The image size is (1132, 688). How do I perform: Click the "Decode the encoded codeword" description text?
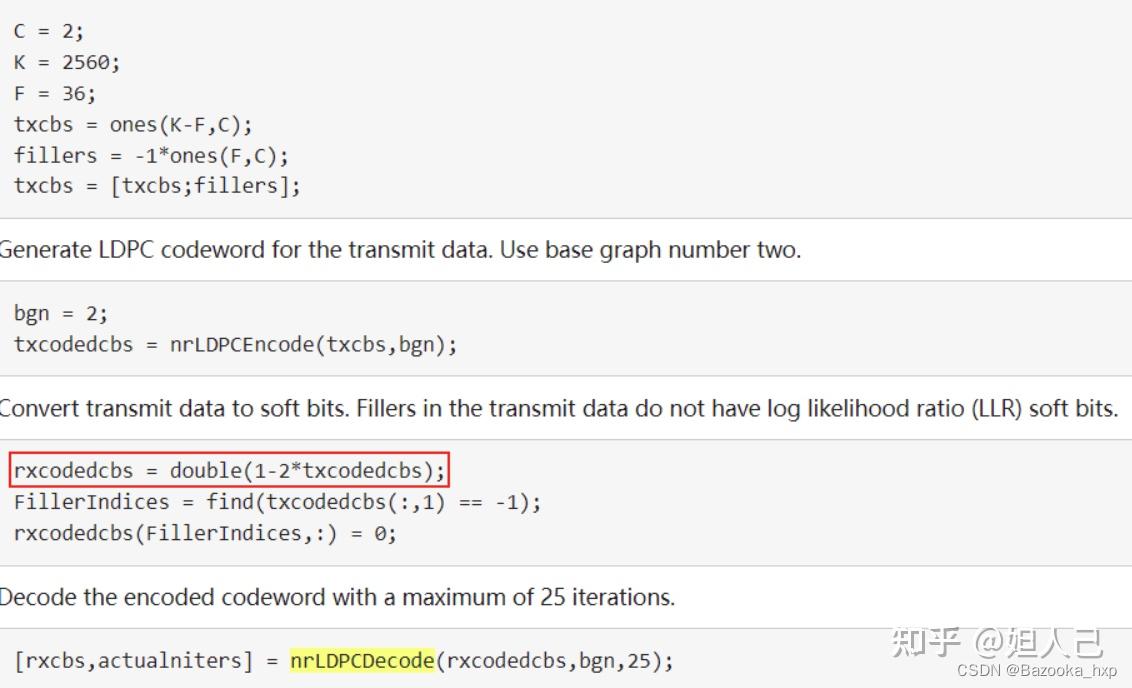point(336,597)
